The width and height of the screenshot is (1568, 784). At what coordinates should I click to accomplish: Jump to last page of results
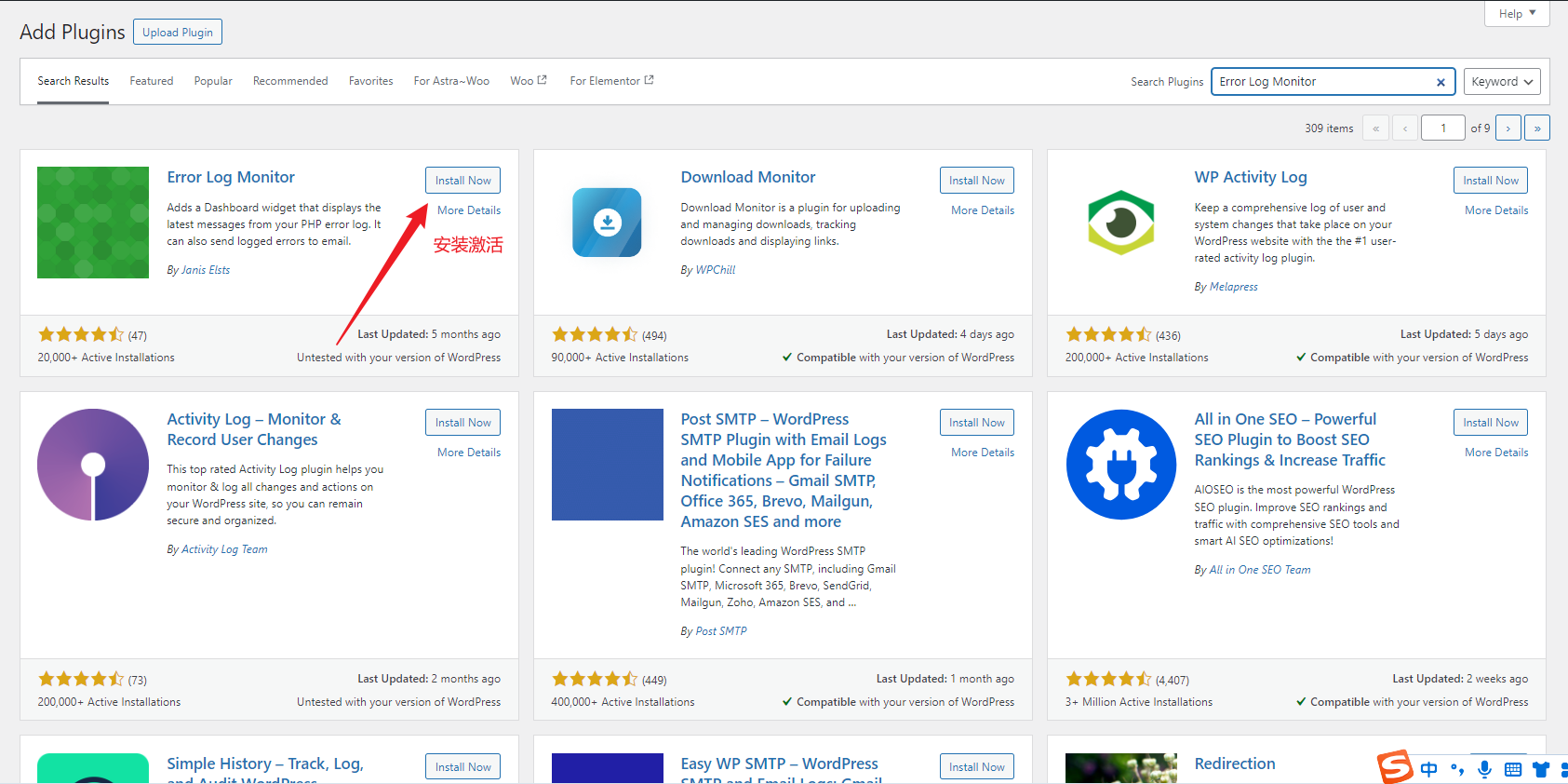point(1536,128)
